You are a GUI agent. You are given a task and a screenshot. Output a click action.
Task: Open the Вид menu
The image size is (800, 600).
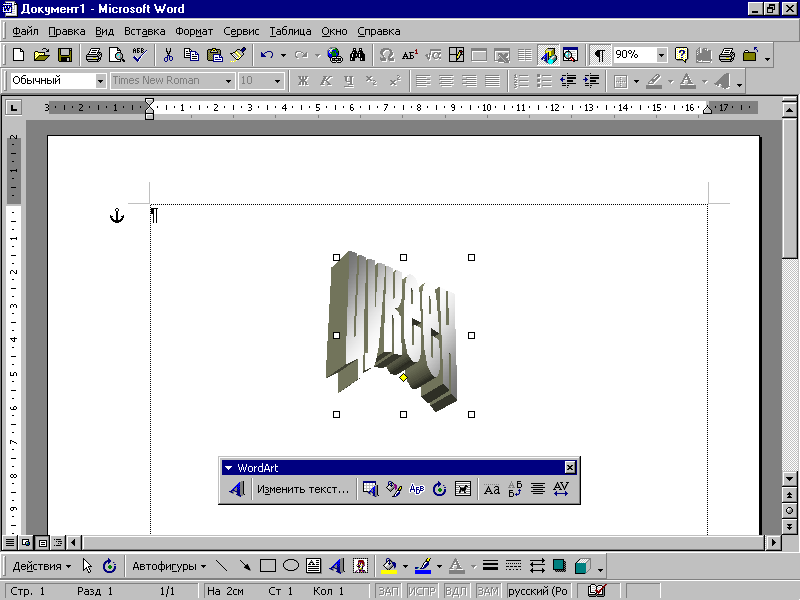pyautogui.click(x=105, y=31)
